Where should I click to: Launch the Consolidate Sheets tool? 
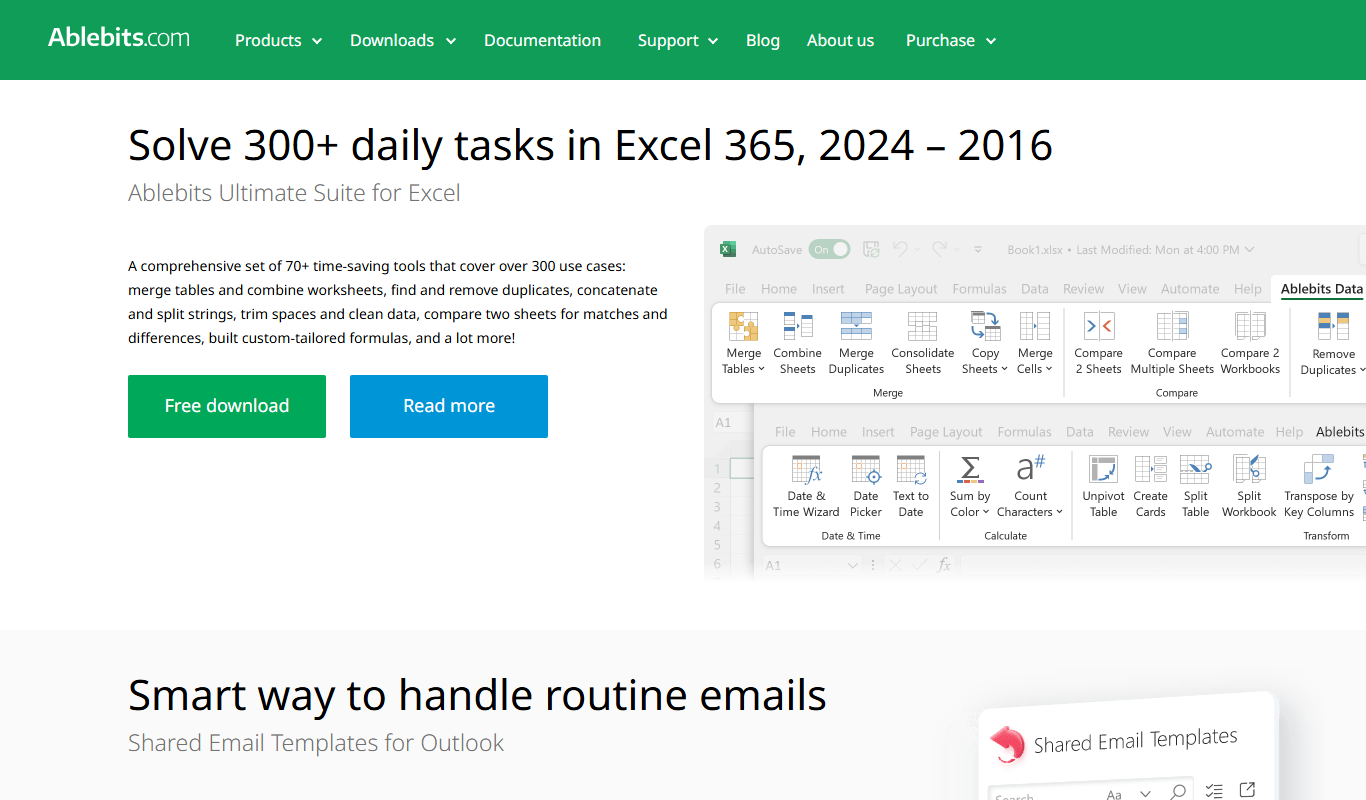(922, 327)
